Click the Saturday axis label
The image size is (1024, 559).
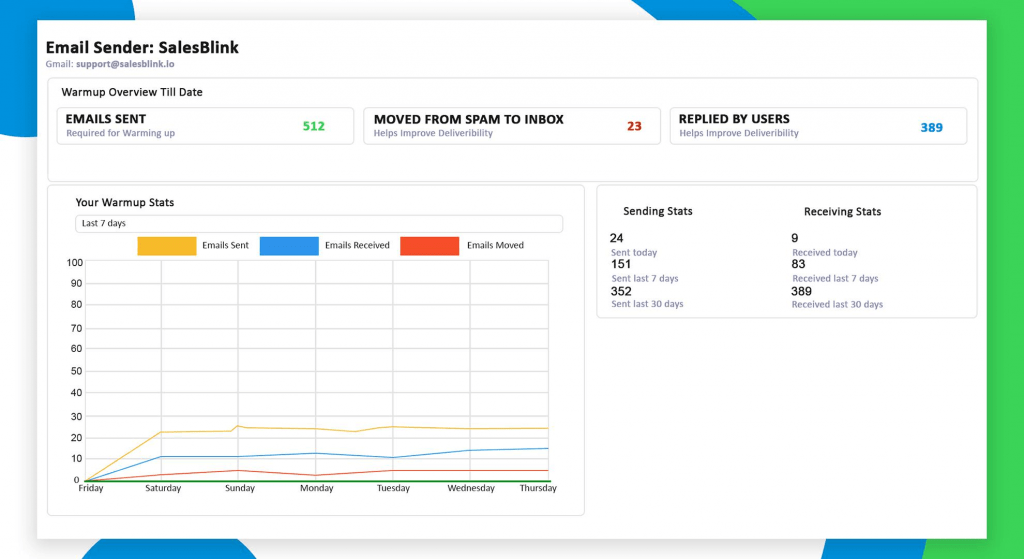pyautogui.click(x=163, y=488)
